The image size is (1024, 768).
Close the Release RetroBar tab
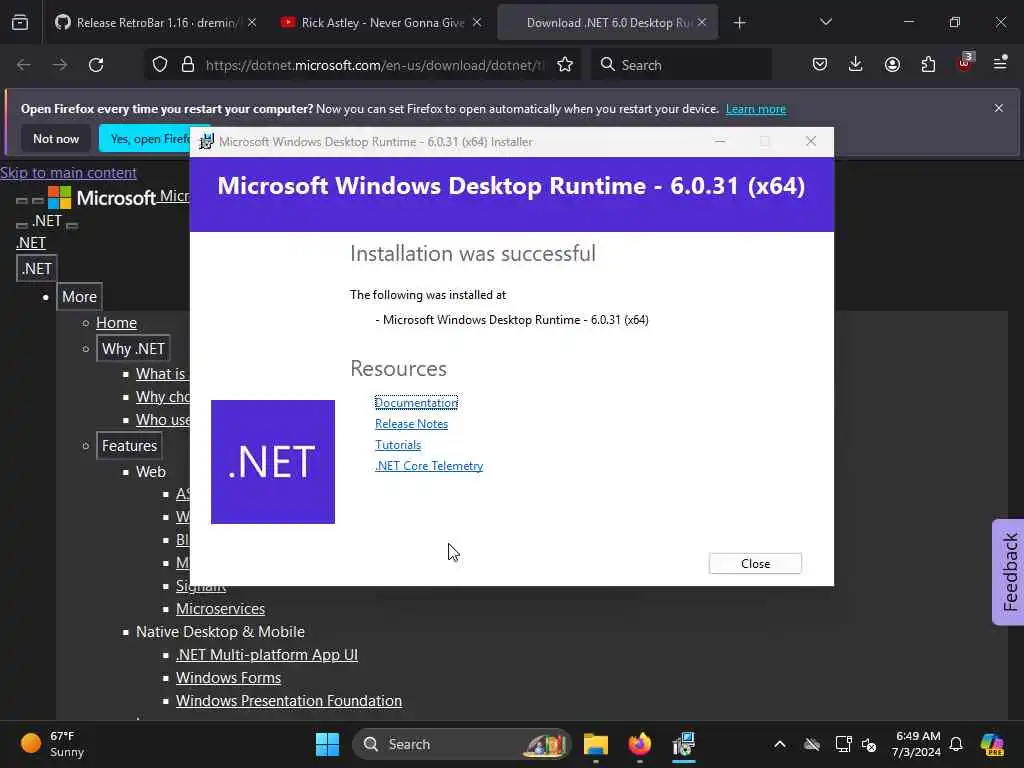pos(252,22)
